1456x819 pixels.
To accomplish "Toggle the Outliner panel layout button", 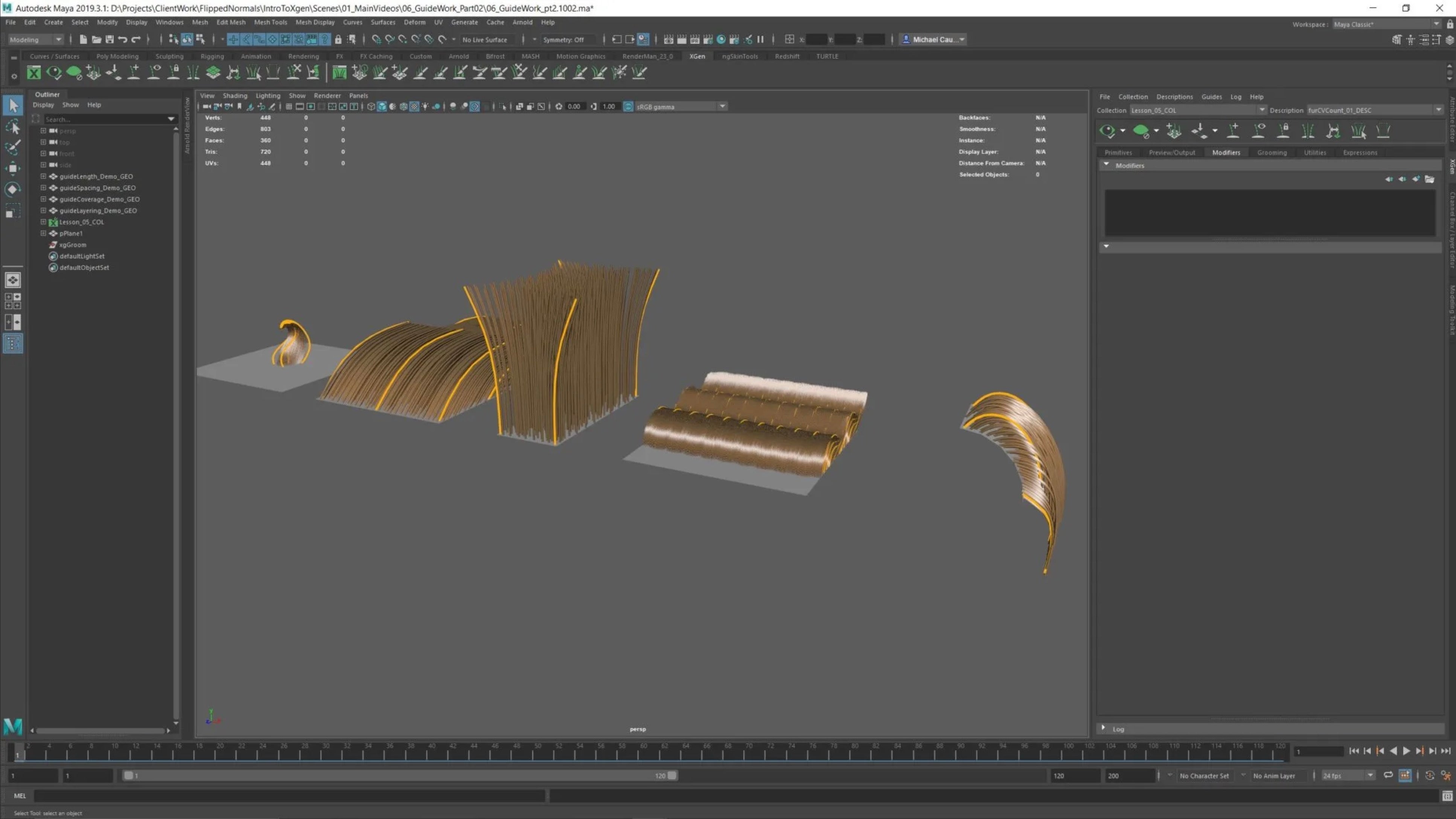I will 12,343.
